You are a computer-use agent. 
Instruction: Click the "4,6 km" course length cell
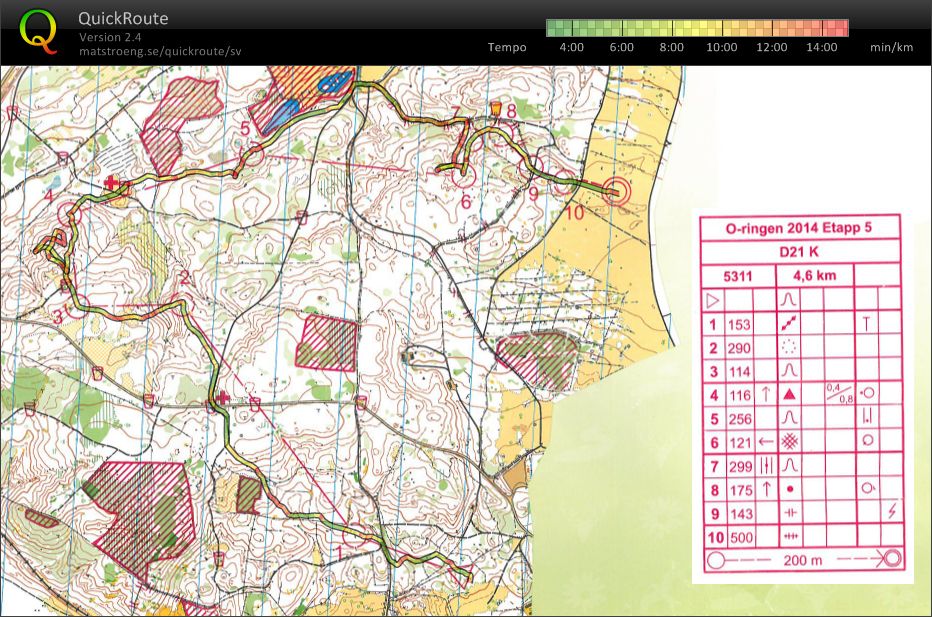pyautogui.click(x=814, y=275)
